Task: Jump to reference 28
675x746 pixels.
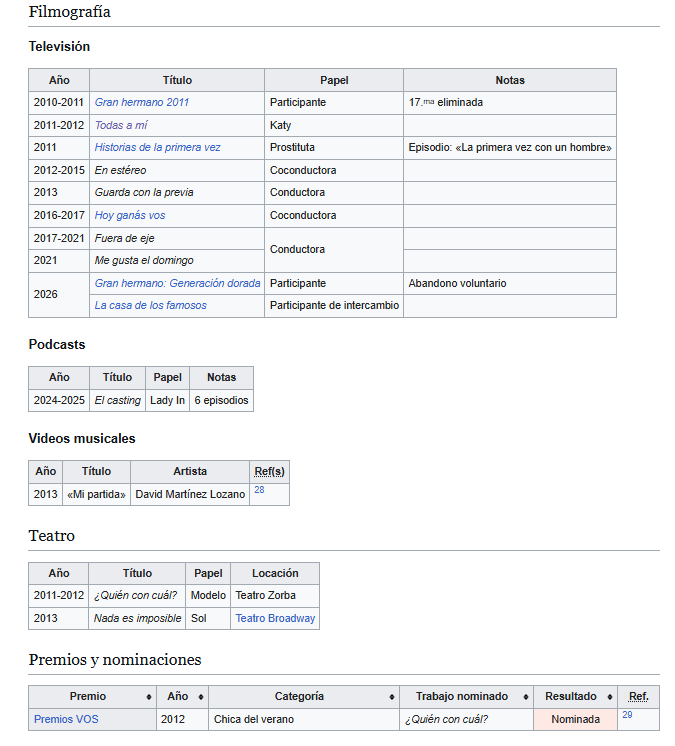Action: point(259,490)
